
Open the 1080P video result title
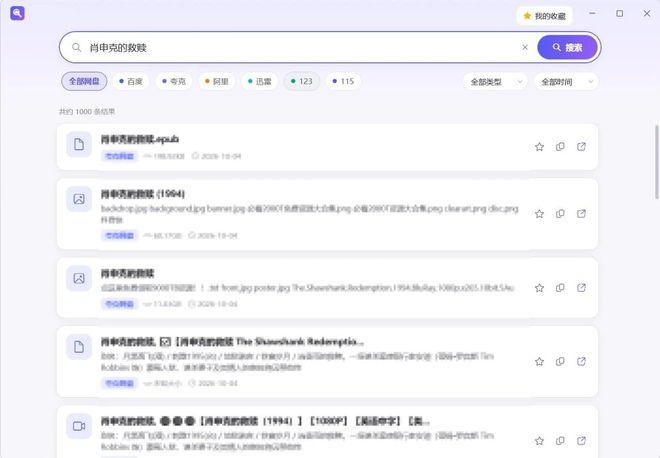click(x=265, y=421)
